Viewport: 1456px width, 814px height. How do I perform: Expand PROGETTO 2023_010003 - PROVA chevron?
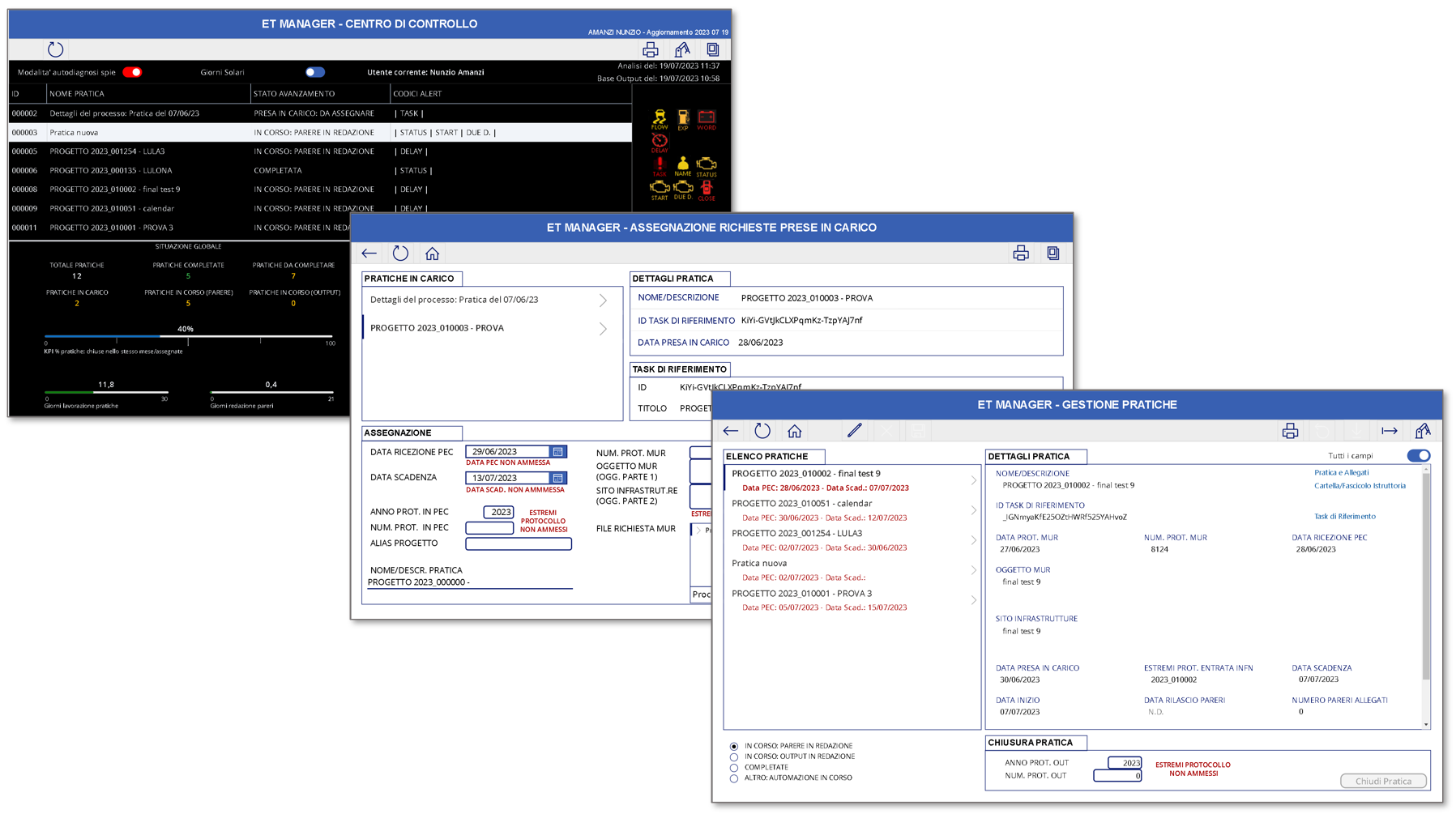coord(603,329)
